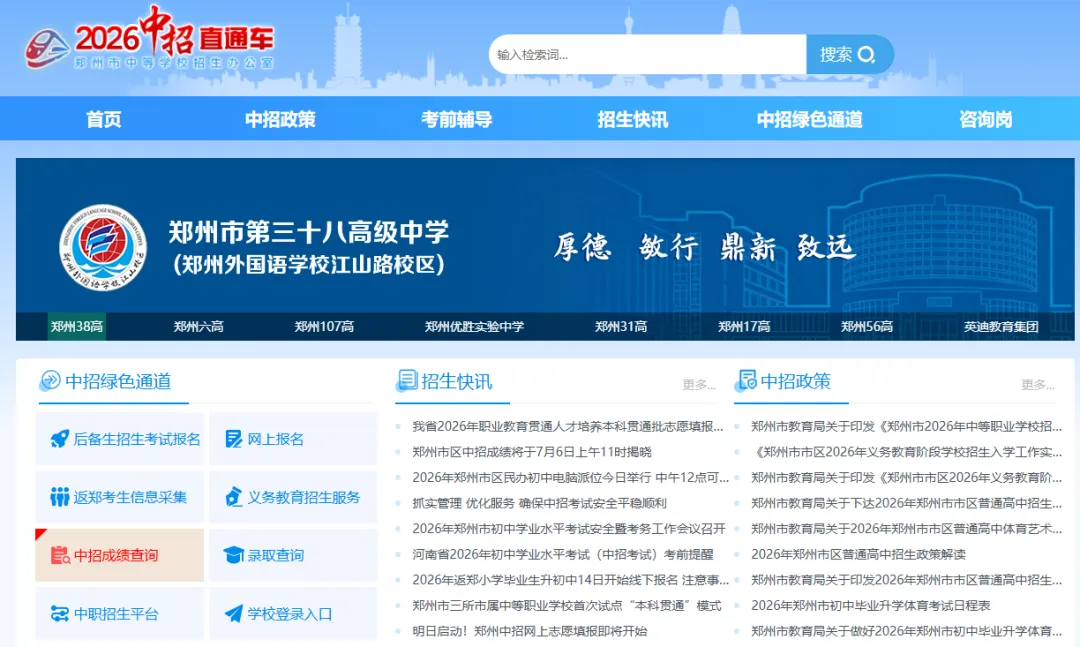Image resolution: width=1080 pixels, height=647 pixels.
Task: Click the score lookup icon for 中招成绩查询
Action: [60, 555]
